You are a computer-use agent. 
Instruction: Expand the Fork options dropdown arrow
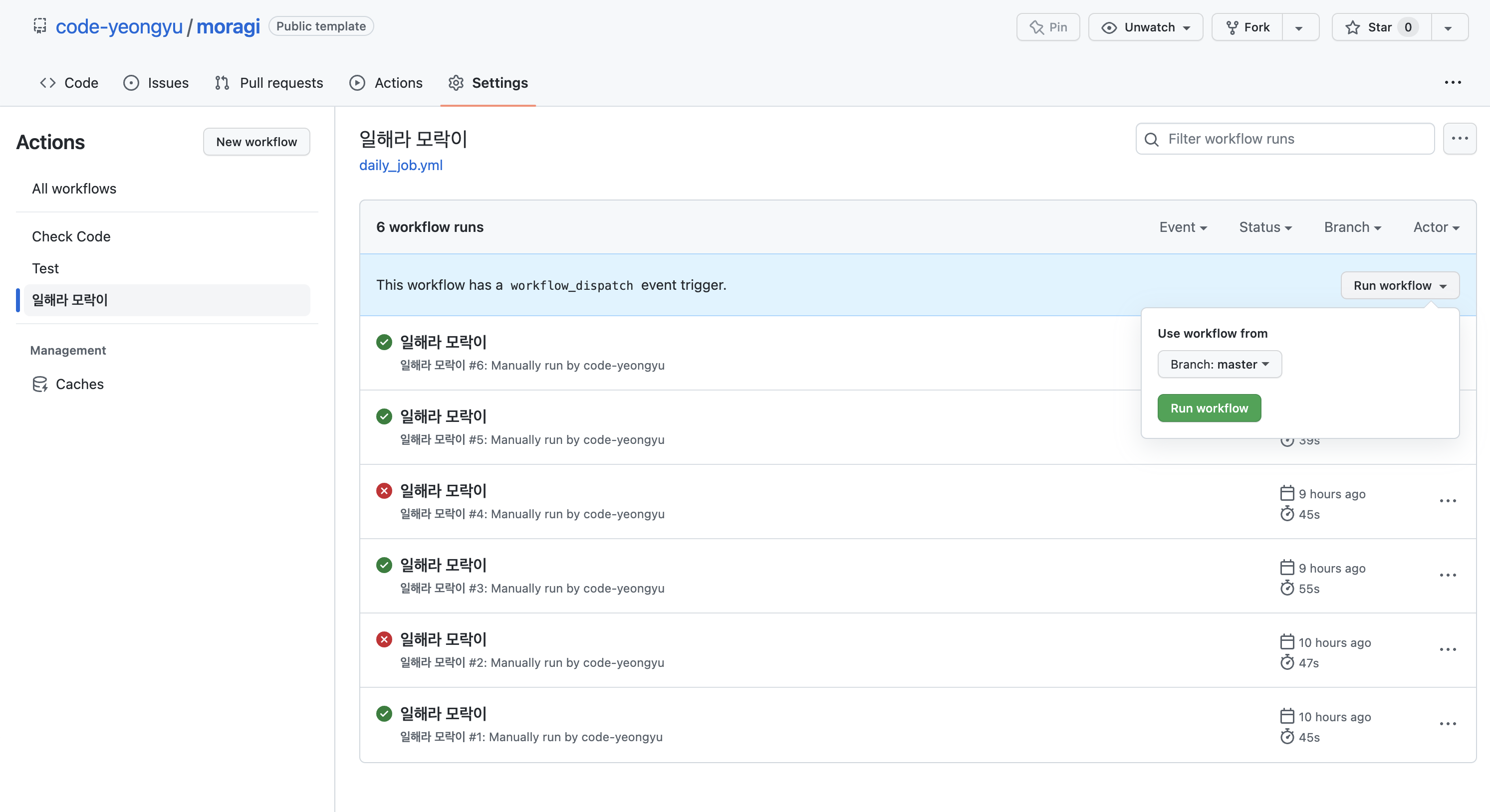point(1299,27)
